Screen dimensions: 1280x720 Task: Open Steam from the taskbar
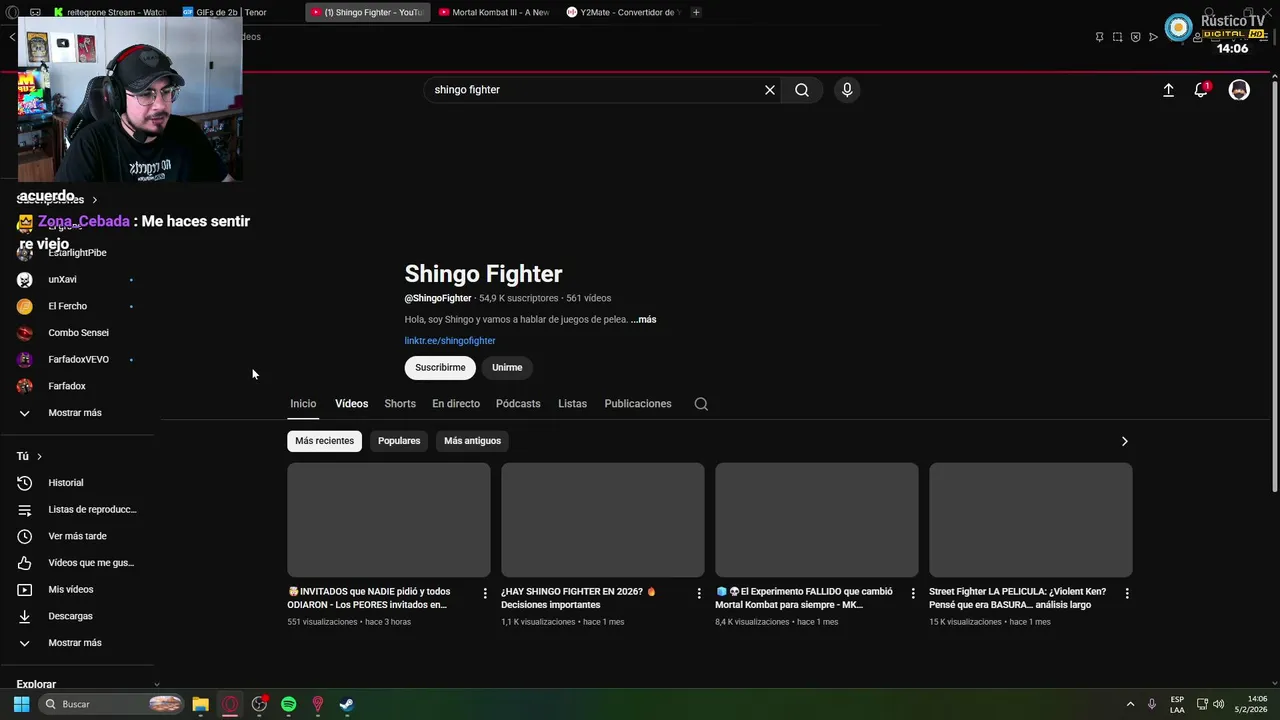pyautogui.click(x=346, y=704)
